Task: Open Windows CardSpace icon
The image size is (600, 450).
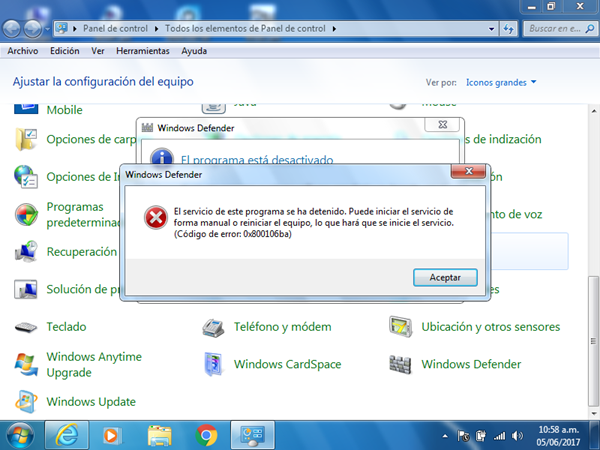Action: [x=213, y=364]
